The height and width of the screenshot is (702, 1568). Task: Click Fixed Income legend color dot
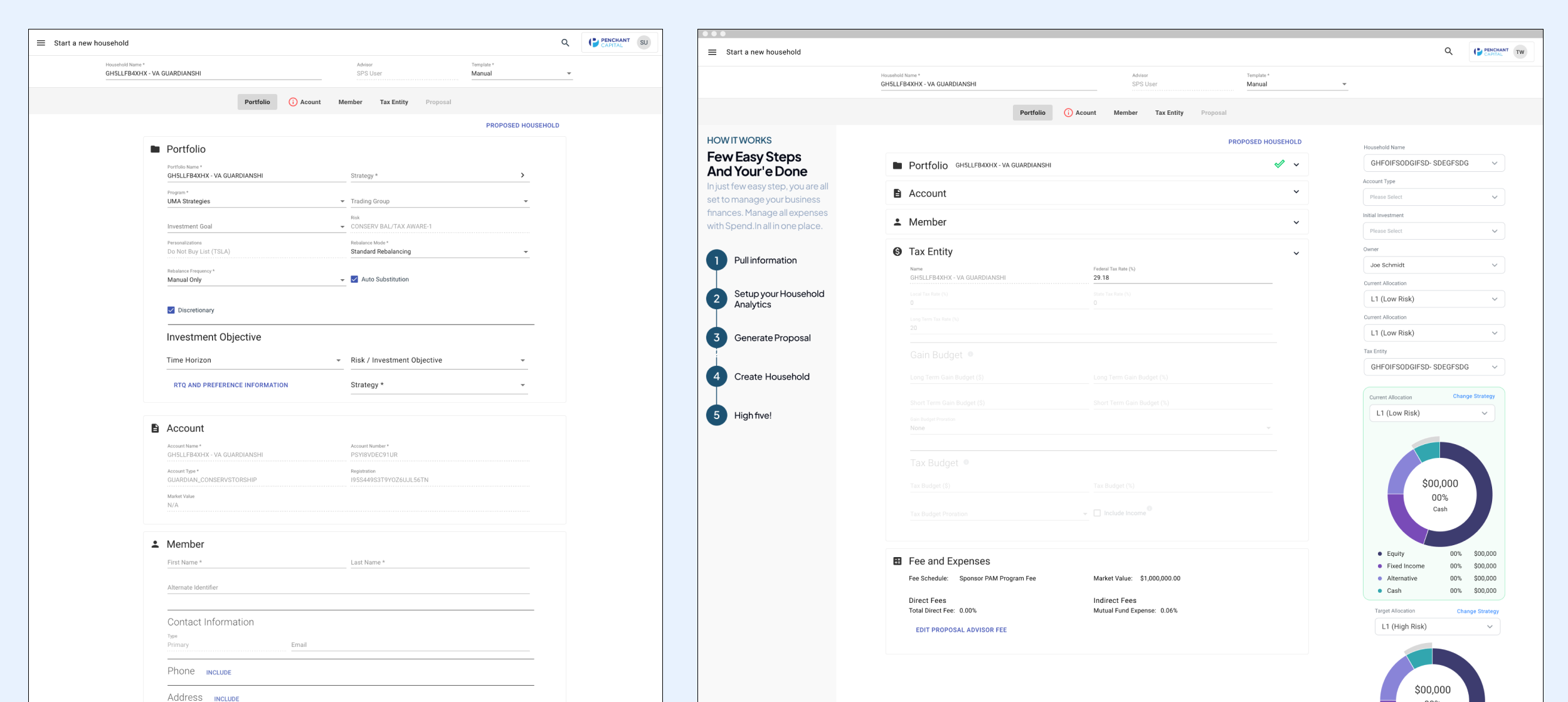(1380, 566)
